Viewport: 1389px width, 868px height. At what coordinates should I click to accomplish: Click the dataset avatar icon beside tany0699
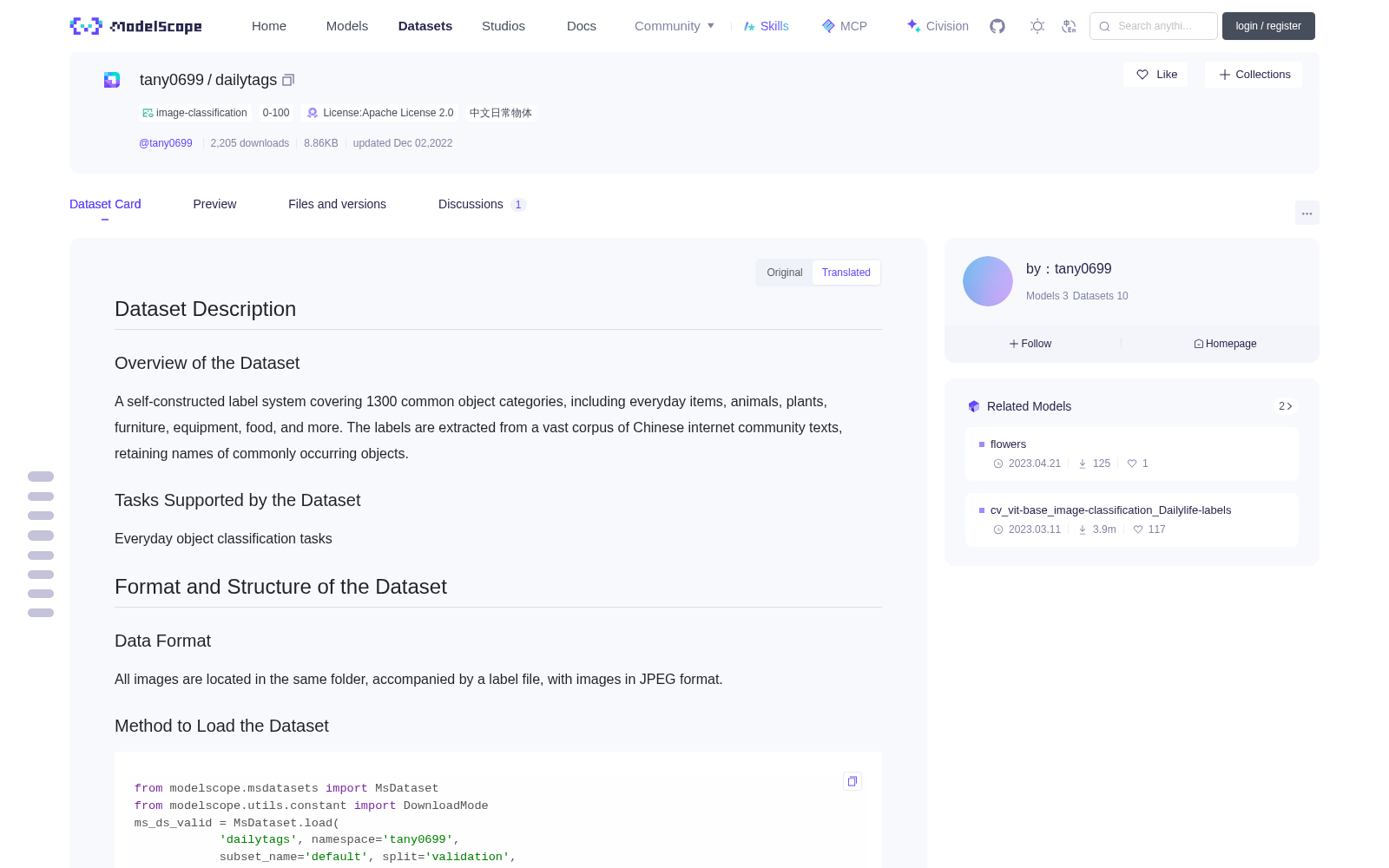tap(112, 80)
